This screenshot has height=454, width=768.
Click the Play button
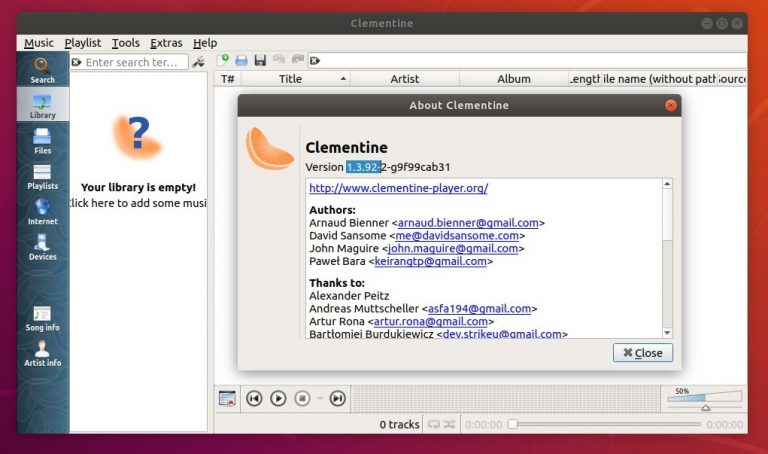278,398
